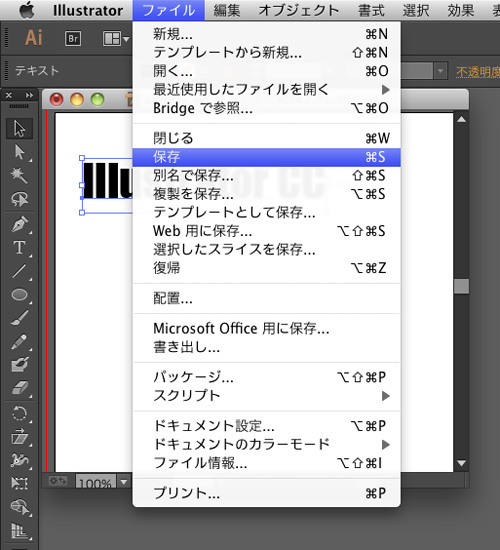Choose テンプレートとして保存...
500x550 pixels.
coord(266,213)
